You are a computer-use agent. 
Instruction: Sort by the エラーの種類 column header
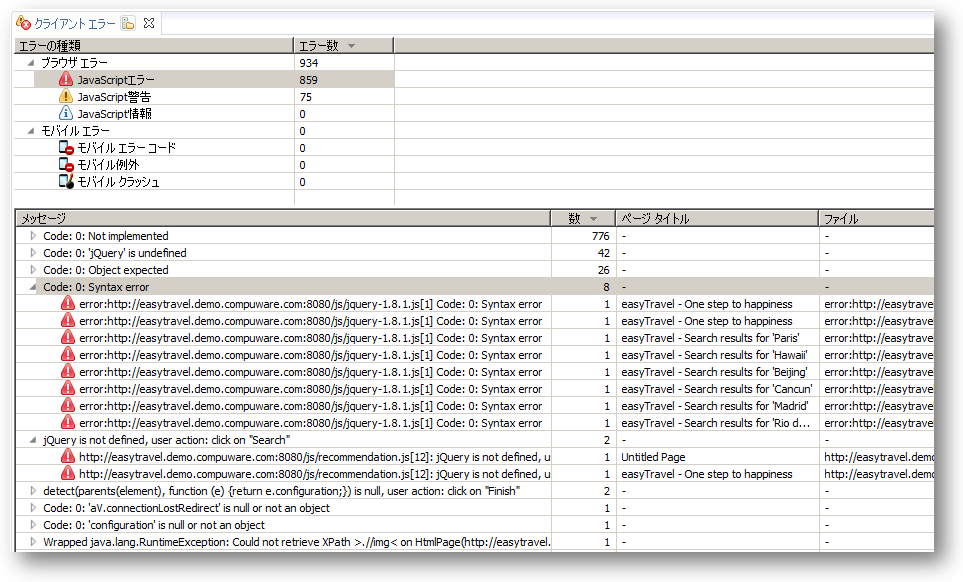coord(154,45)
